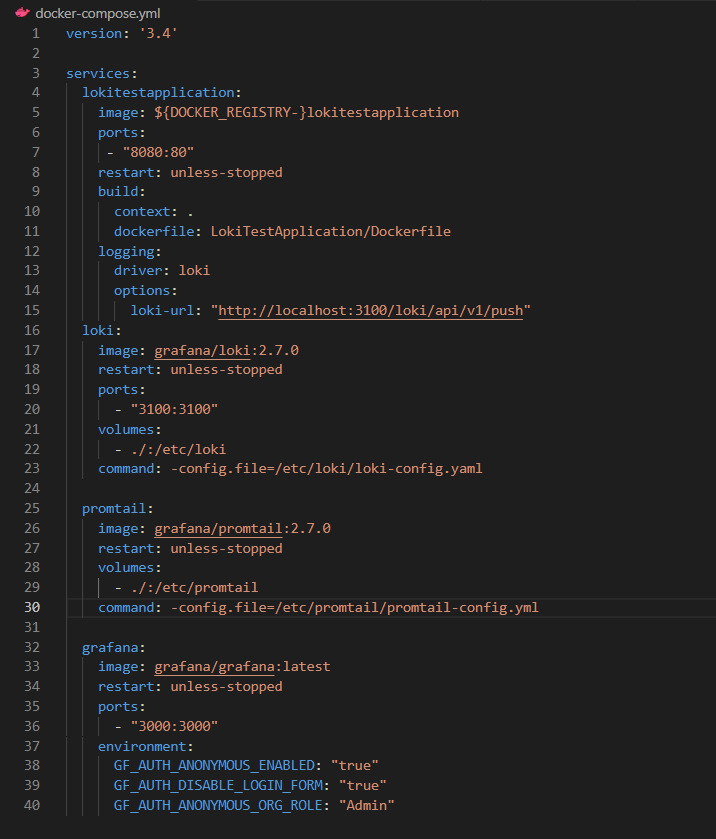Click the 'environment:' key

point(146,746)
